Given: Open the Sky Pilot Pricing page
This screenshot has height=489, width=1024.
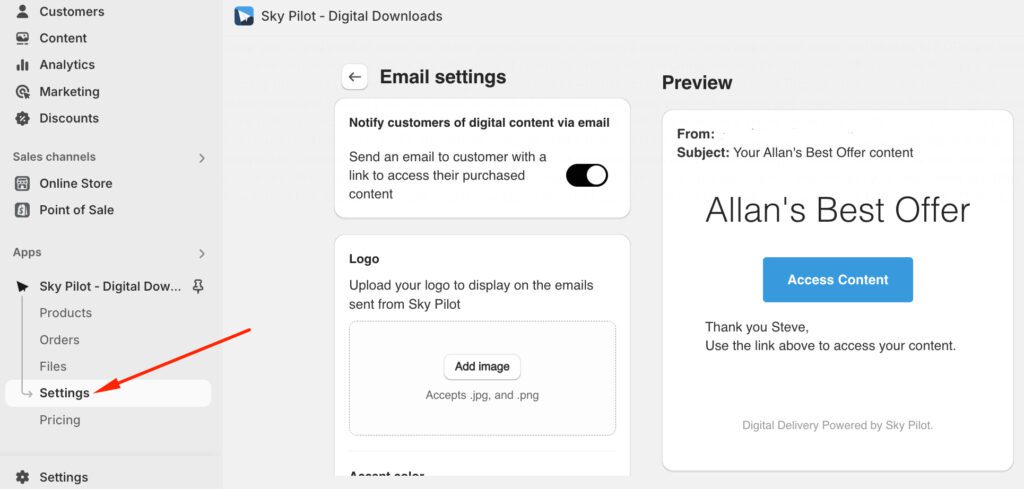Looking at the screenshot, I should (x=59, y=420).
